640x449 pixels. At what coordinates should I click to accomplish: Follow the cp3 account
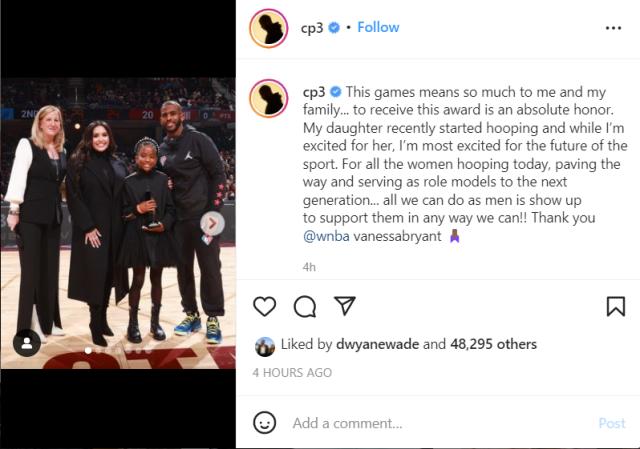tap(378, 27)
